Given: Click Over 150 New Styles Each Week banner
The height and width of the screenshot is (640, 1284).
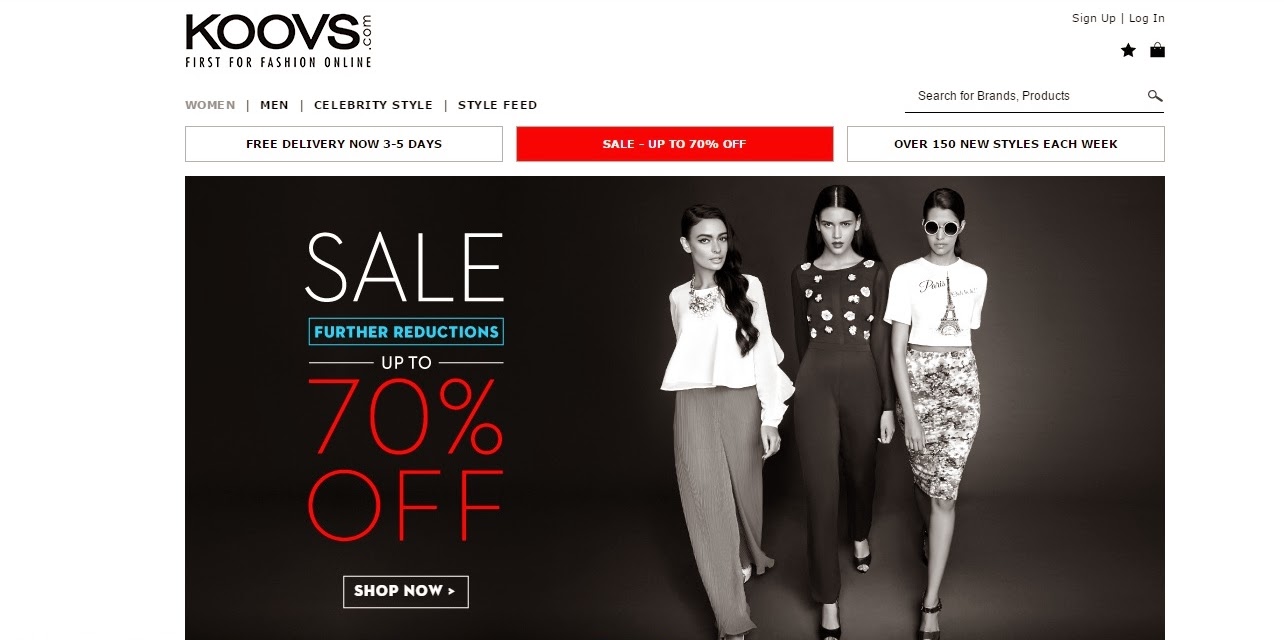Looking at the screenshot, I should tap(1006, 144).
